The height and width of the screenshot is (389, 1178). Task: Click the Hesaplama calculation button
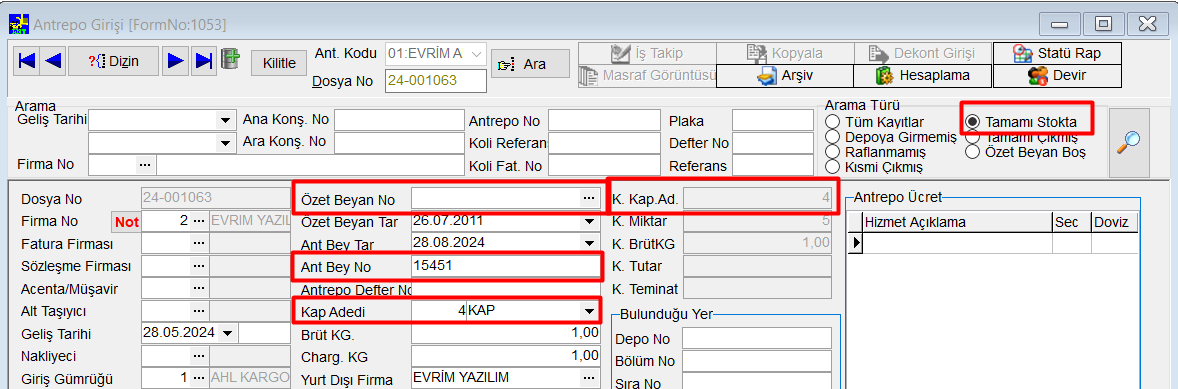[x=922, y=76]
